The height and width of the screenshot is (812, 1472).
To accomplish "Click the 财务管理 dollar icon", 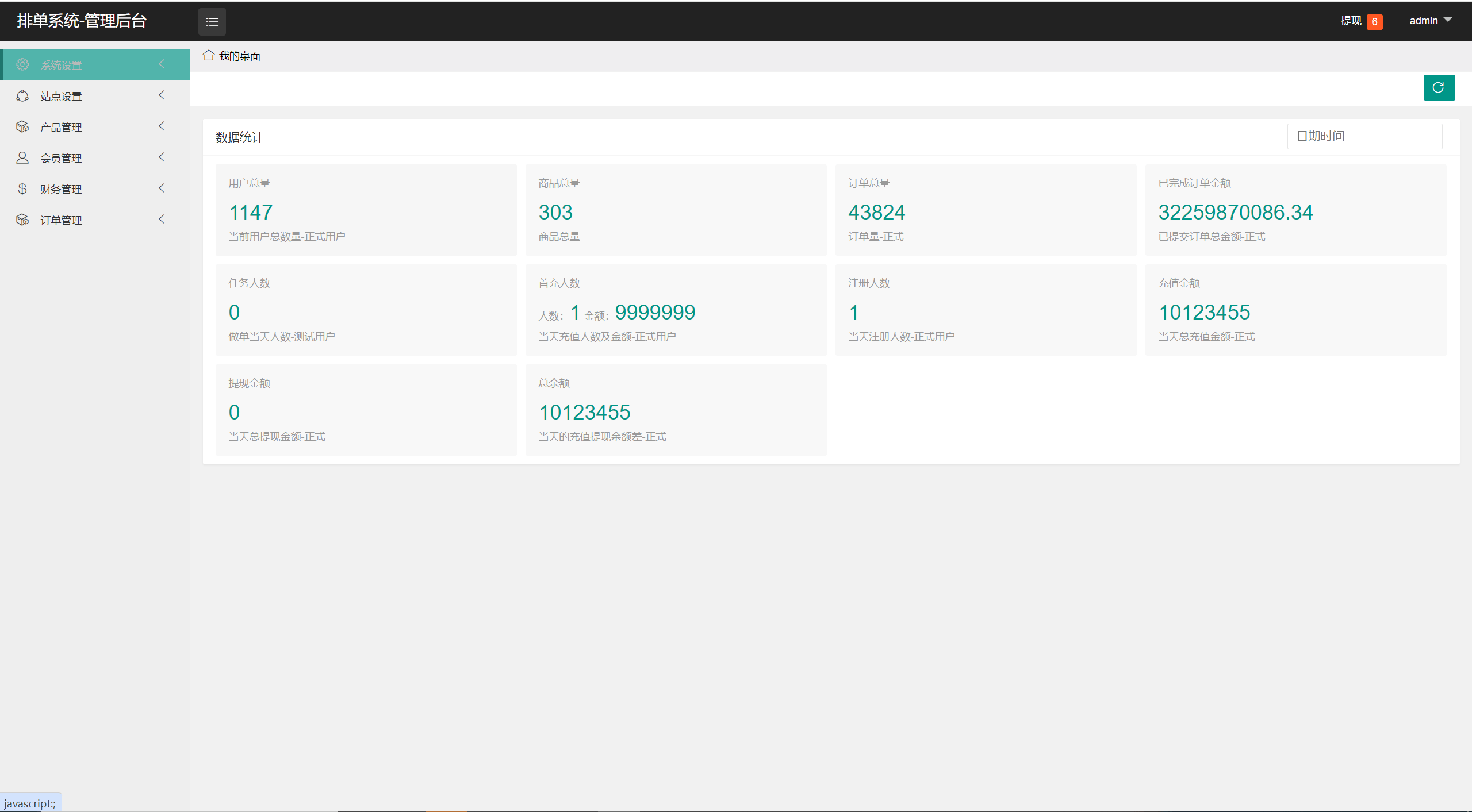I will tap(22, 188).
